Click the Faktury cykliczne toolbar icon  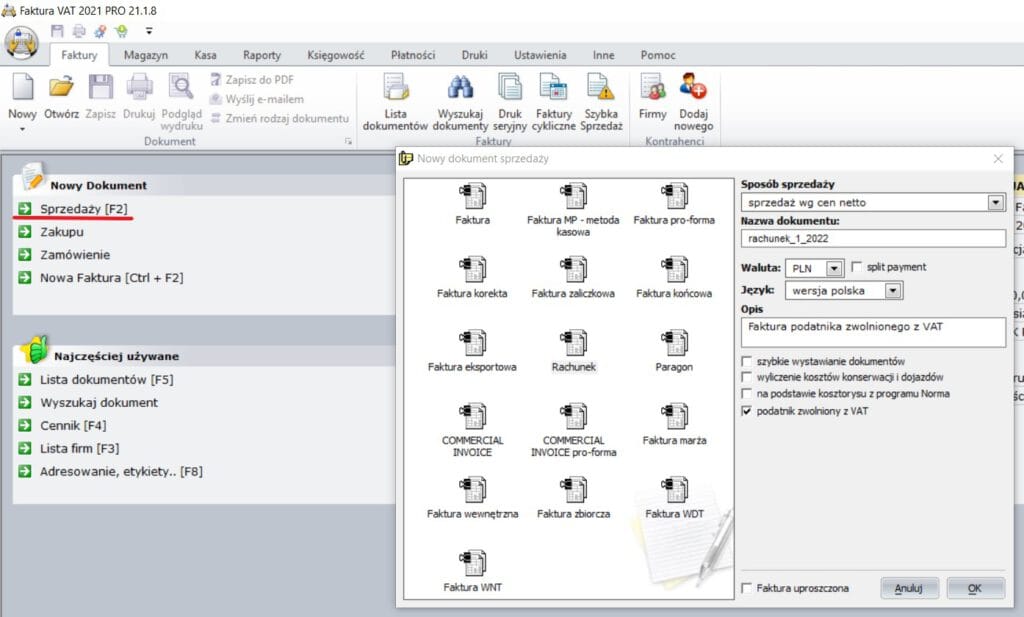[x=554, y=100]
